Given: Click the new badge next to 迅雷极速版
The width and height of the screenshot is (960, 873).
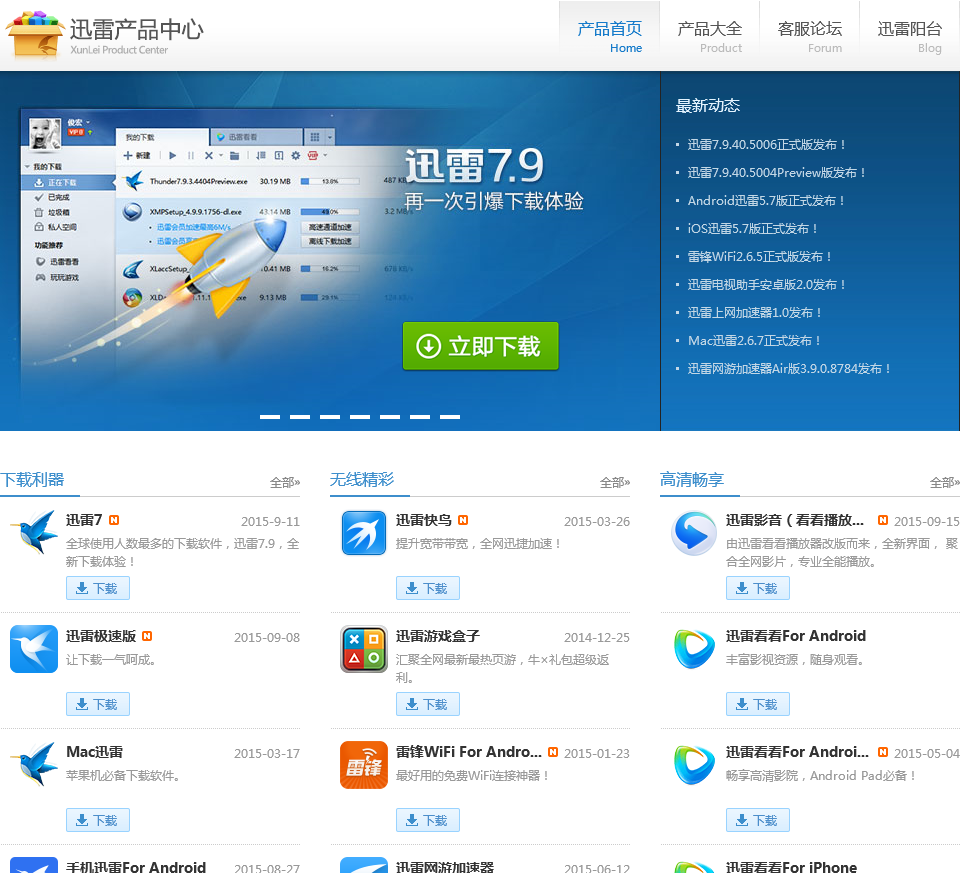Looking at the screenshot, I should pyautogui.click(x=147, y=636).
